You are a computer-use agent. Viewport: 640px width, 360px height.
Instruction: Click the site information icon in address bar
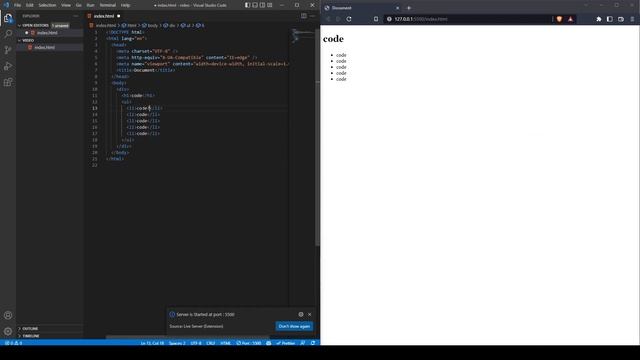[389, 19]
